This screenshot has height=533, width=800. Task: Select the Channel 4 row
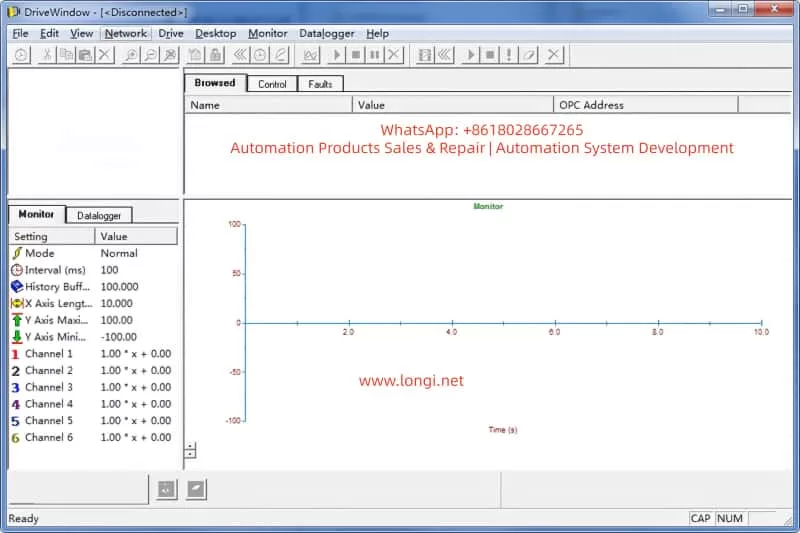tap(94, 404)
